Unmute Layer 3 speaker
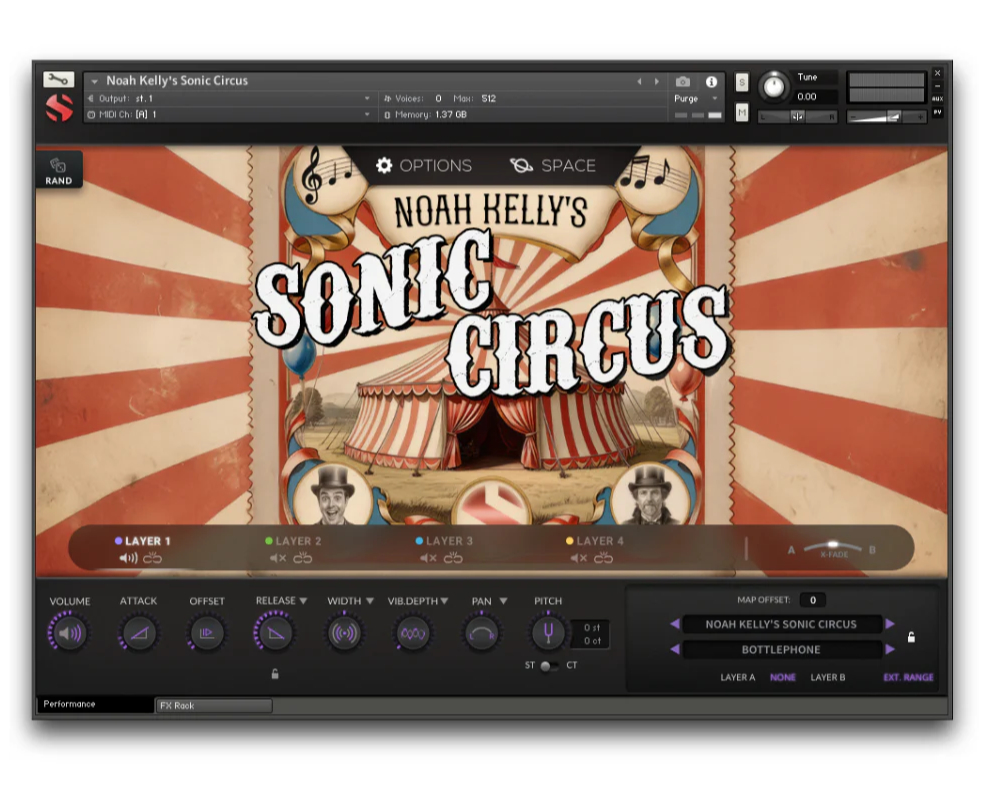Screen dimensions: 988x795 coord(428,559)
